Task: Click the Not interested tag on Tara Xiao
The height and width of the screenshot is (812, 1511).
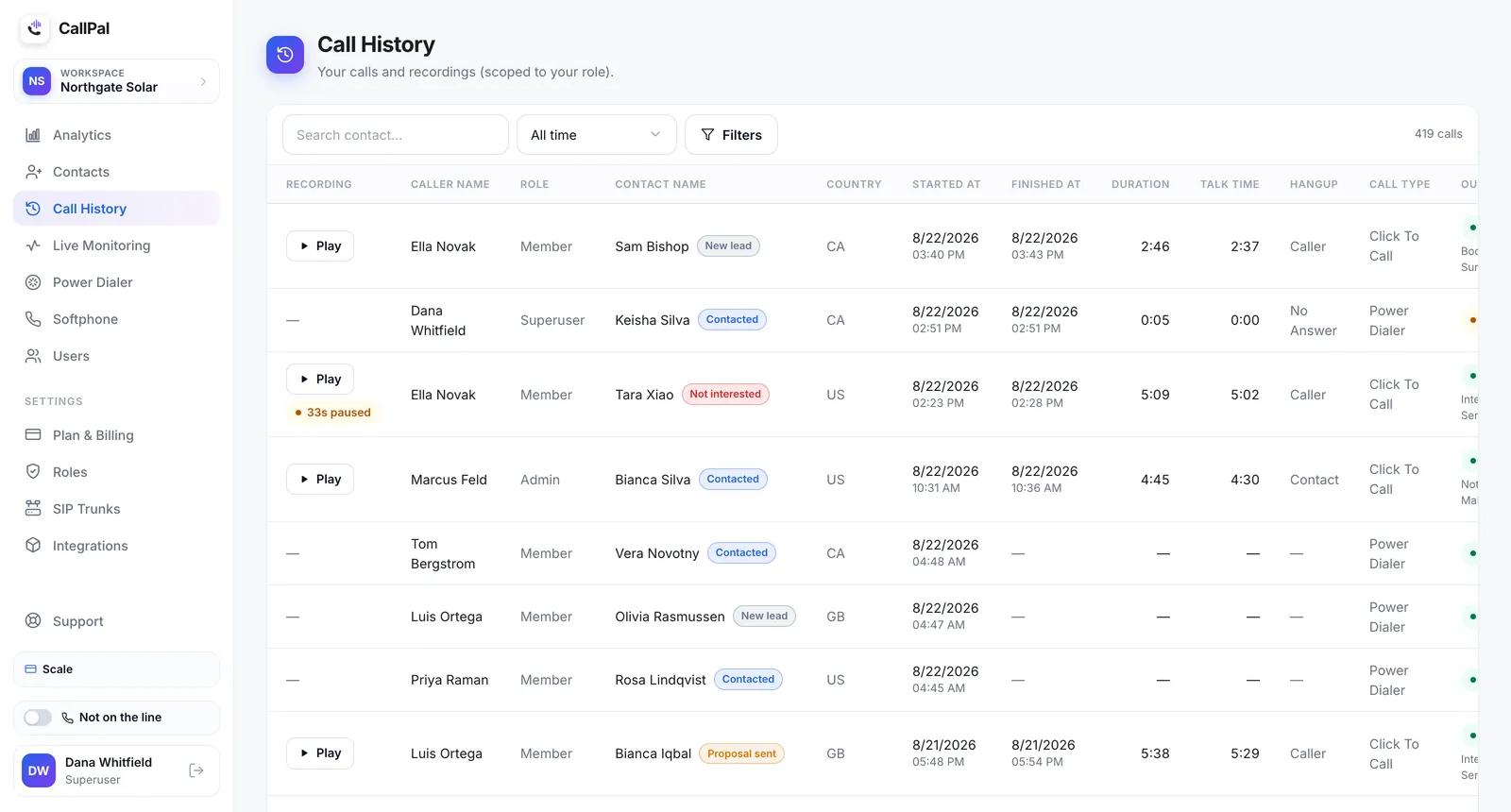Action: click(x=725, y=395)
